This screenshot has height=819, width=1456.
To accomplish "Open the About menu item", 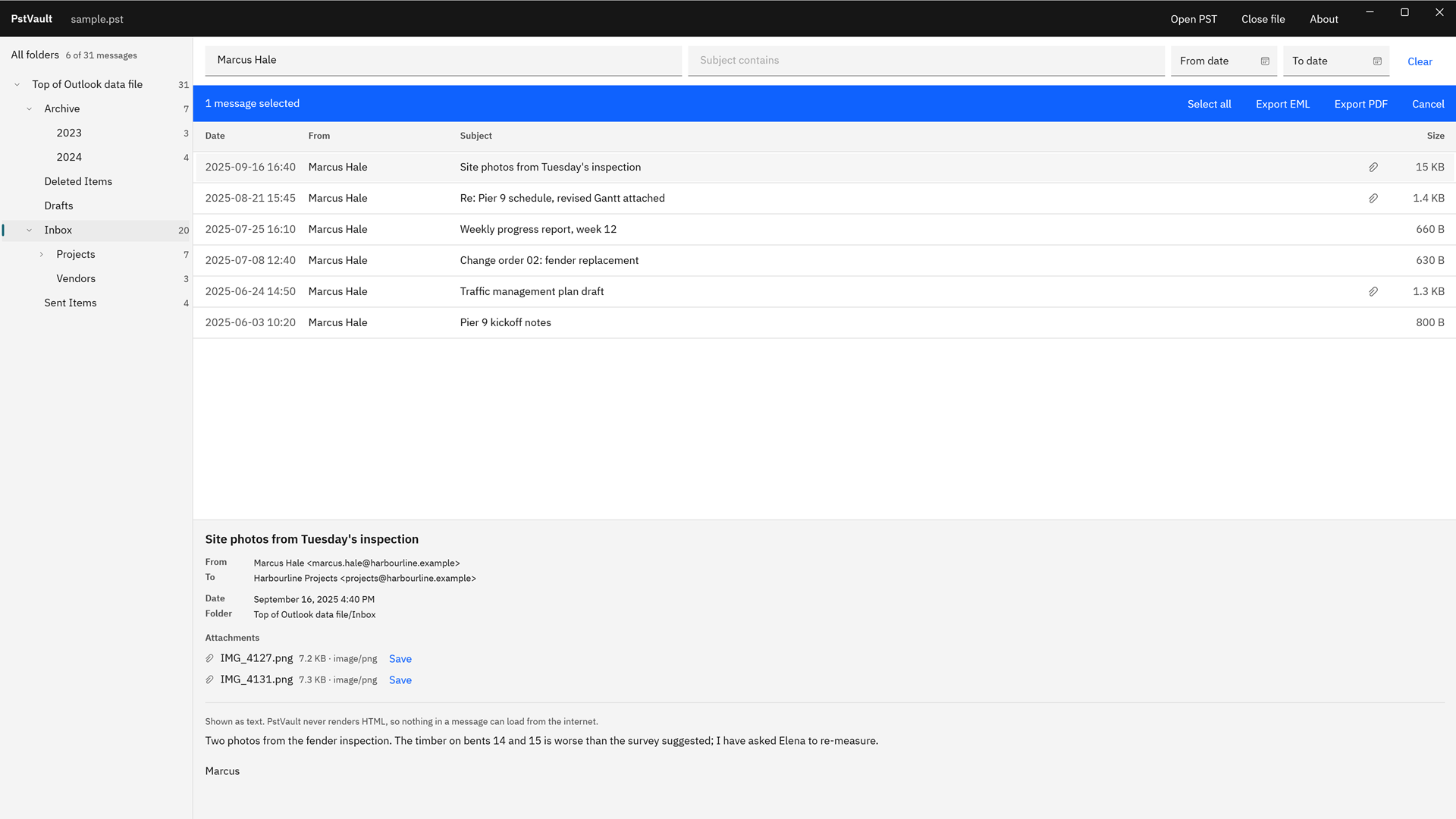I will (1323, 19).
